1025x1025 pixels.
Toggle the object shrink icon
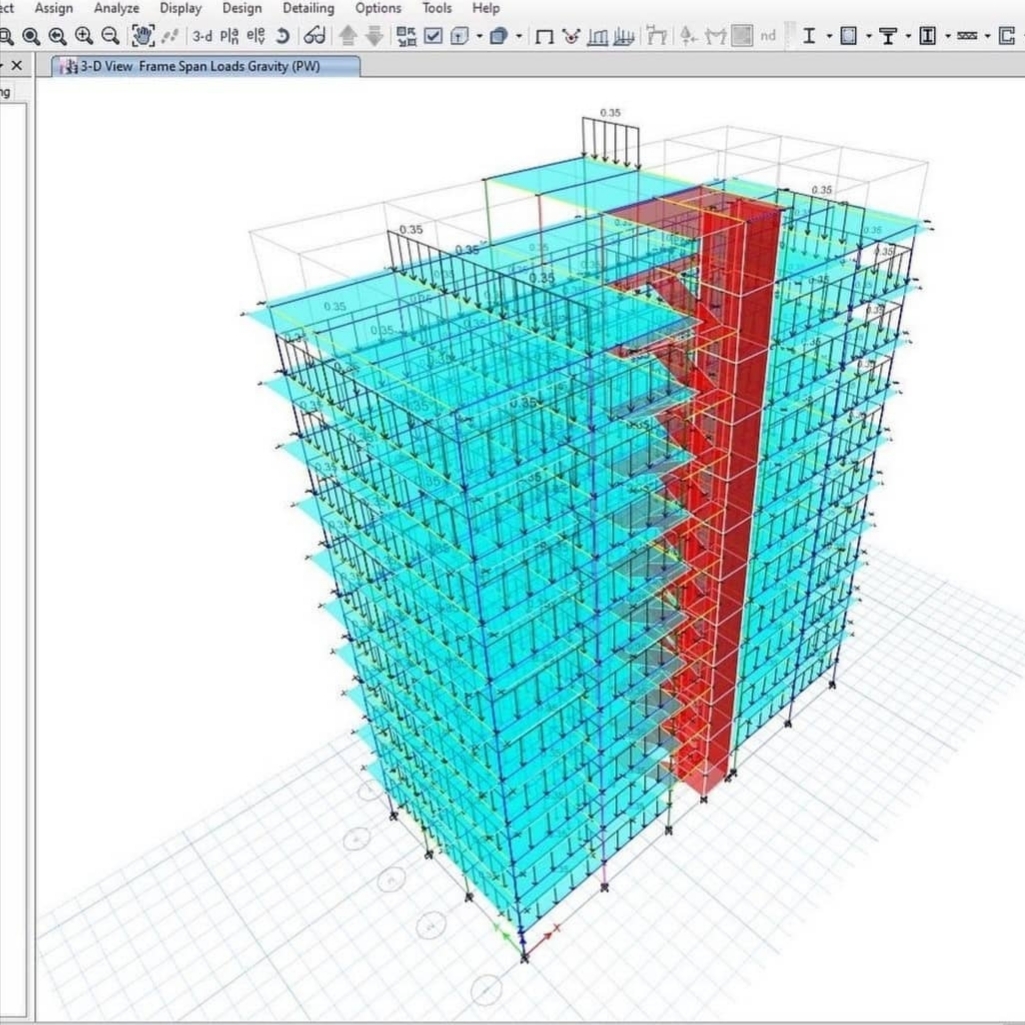(x=460, y=36)
